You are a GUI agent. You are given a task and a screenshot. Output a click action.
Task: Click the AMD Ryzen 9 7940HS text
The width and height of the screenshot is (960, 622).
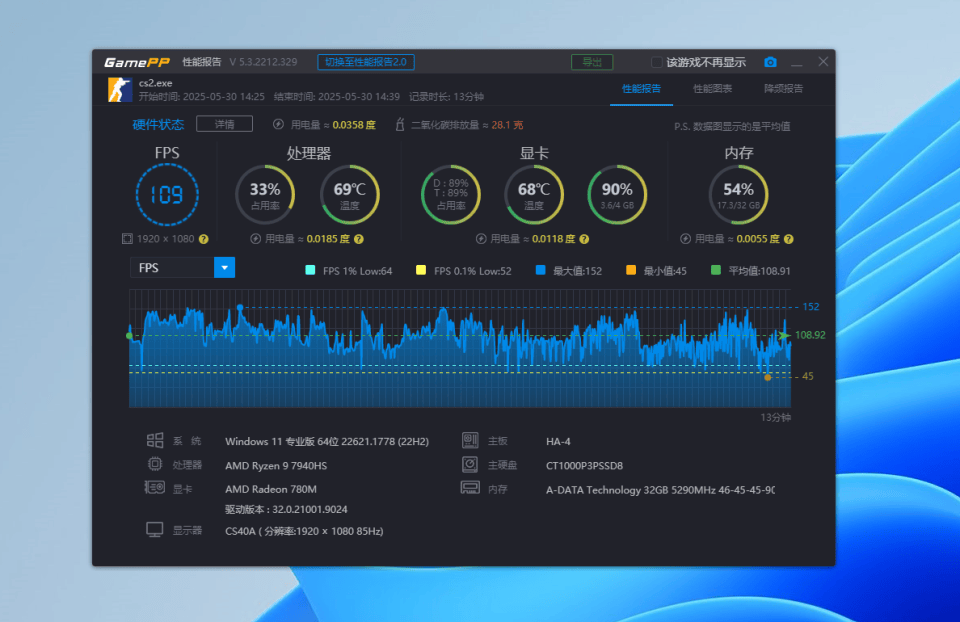(276, 466)
